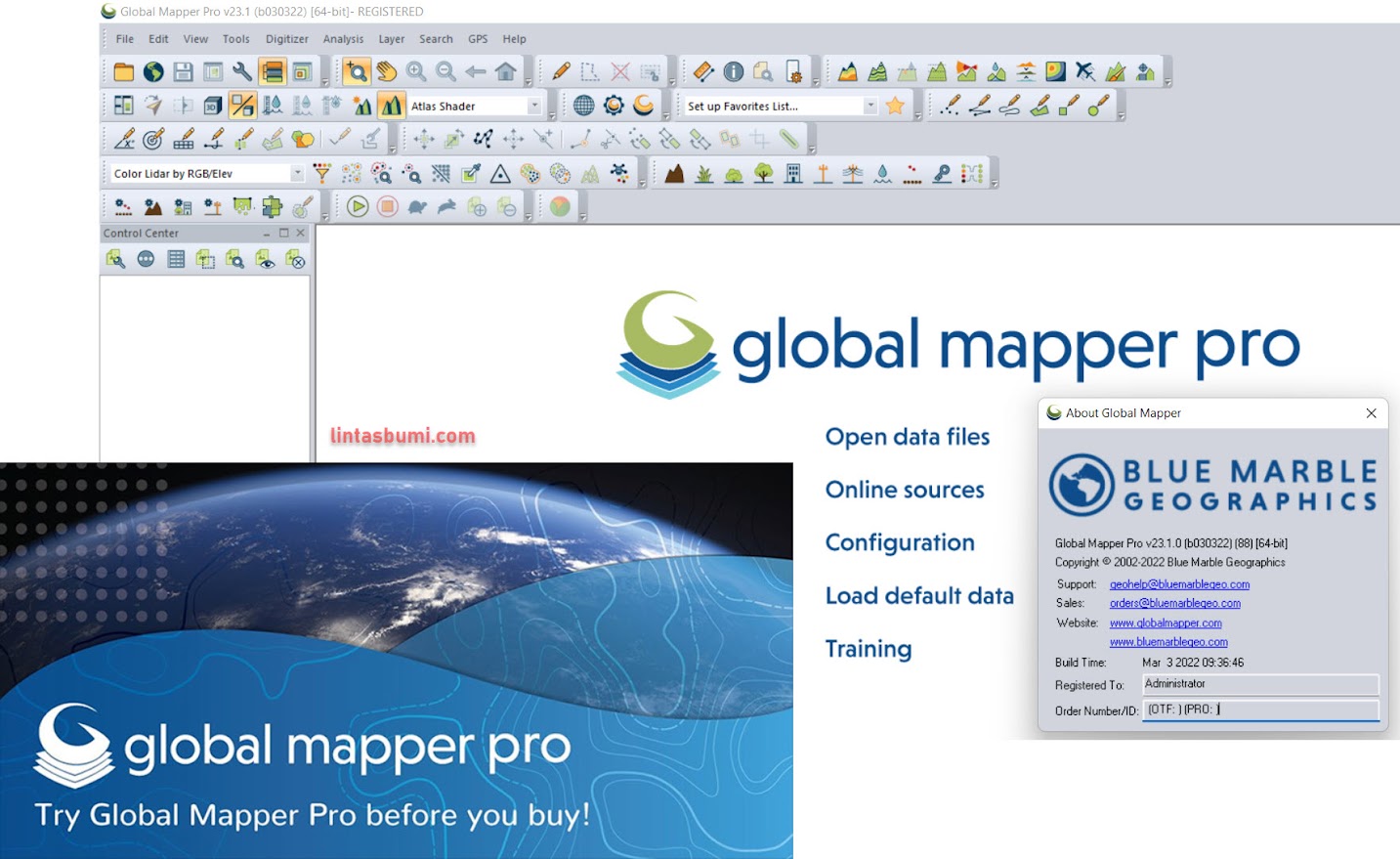Select the Feature Info 'i' tool
This screenshot has height=859, width=1400.
(734, 71)
